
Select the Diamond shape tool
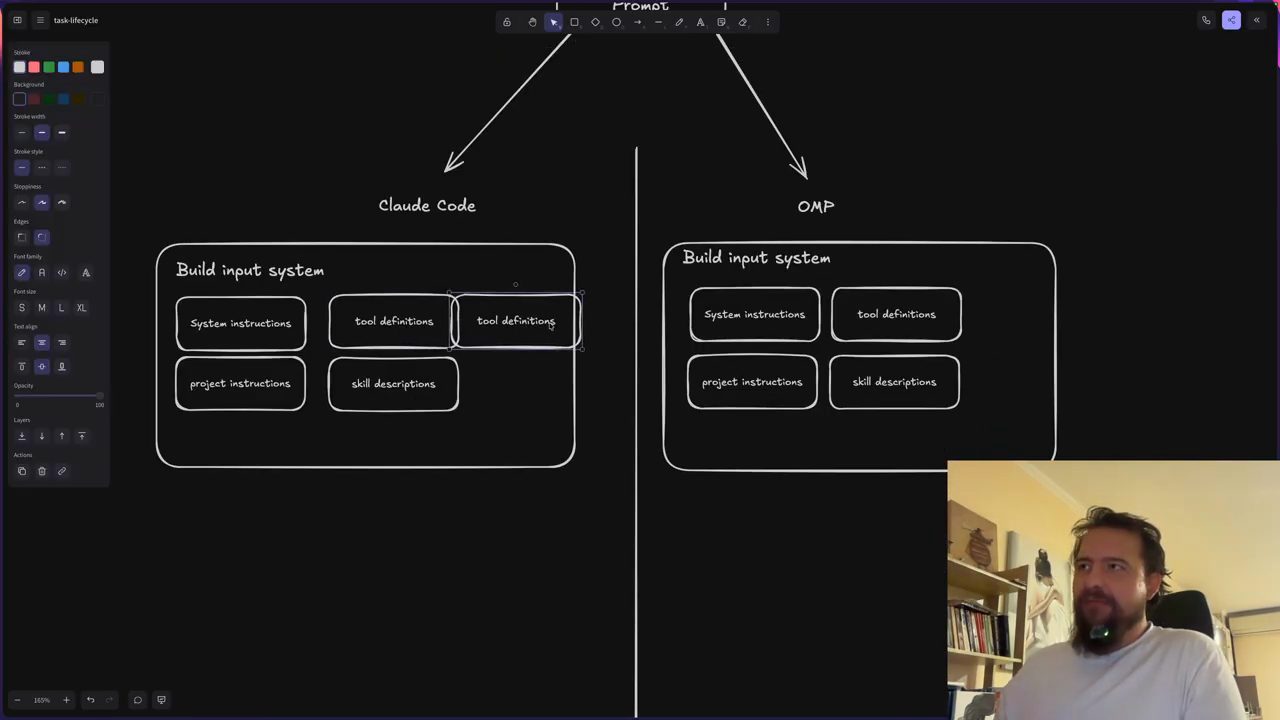(595, 22)
